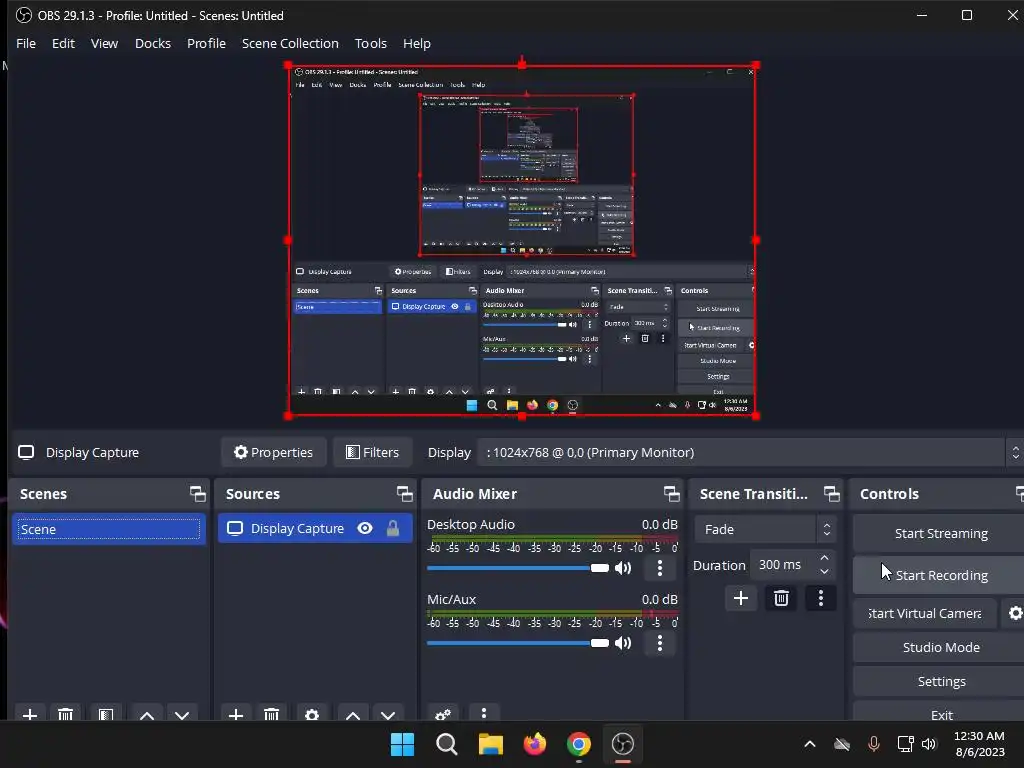Move the scene down
Image resolution: width=1024 pixels, height=768 pixels.
tap(182, 714)
